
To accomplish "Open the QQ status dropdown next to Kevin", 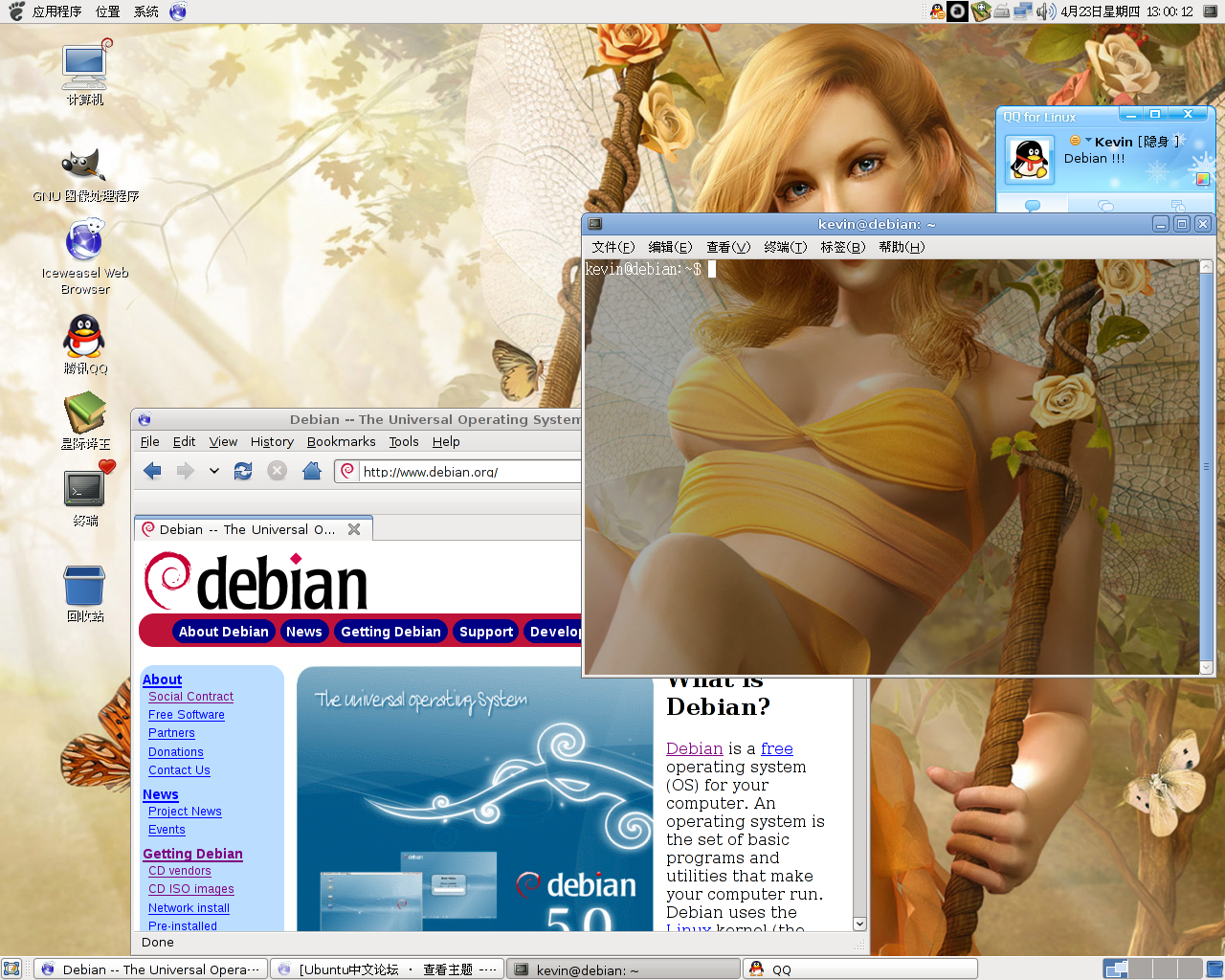I will click(1088, 141).
